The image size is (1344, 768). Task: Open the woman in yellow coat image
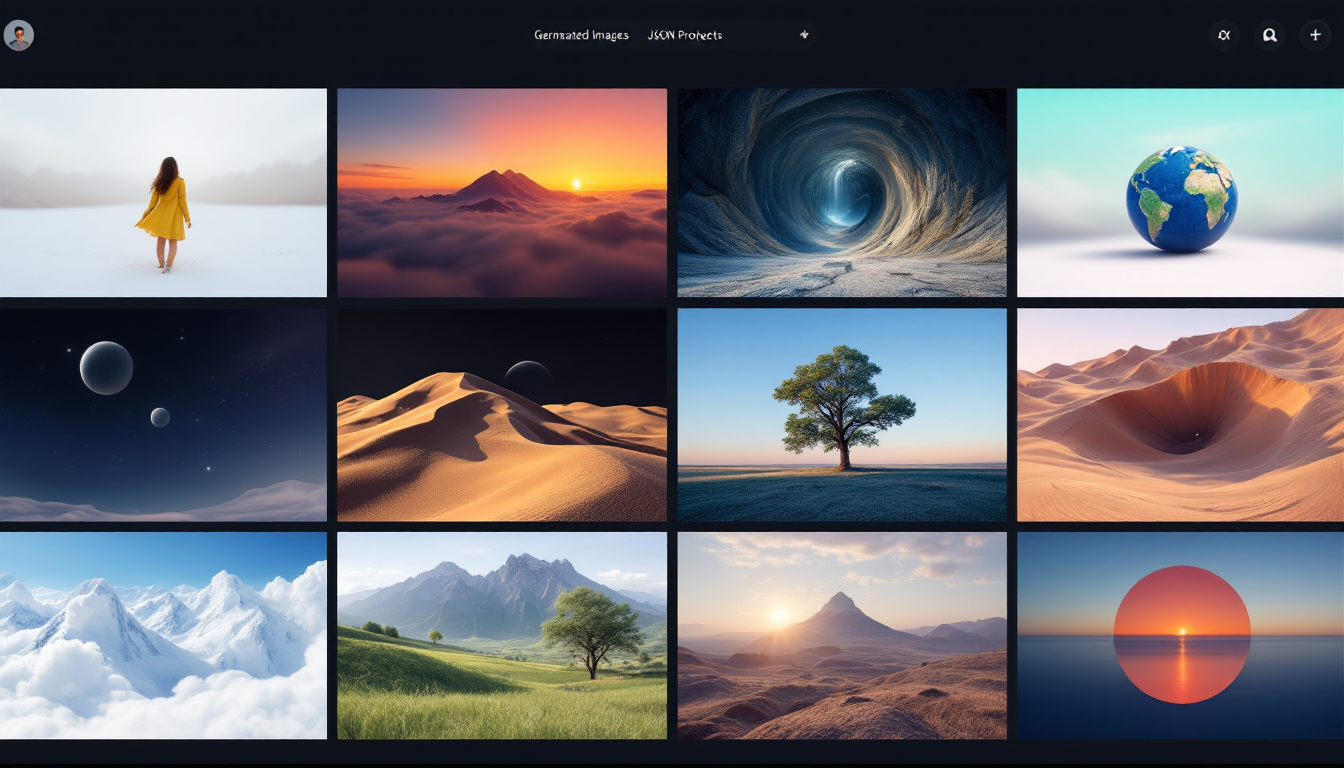[163, 192]
